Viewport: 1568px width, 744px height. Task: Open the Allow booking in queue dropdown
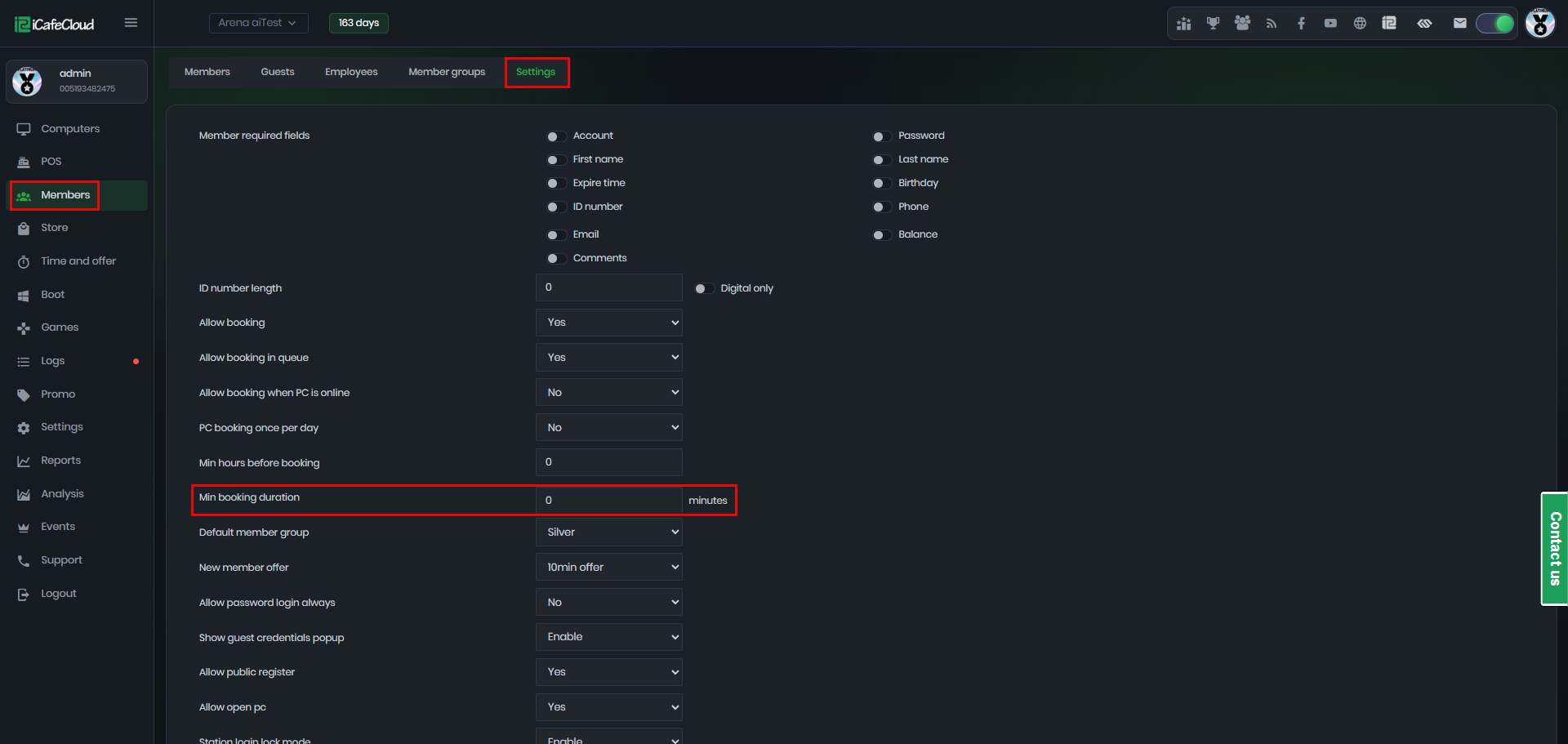coord(608,358)
